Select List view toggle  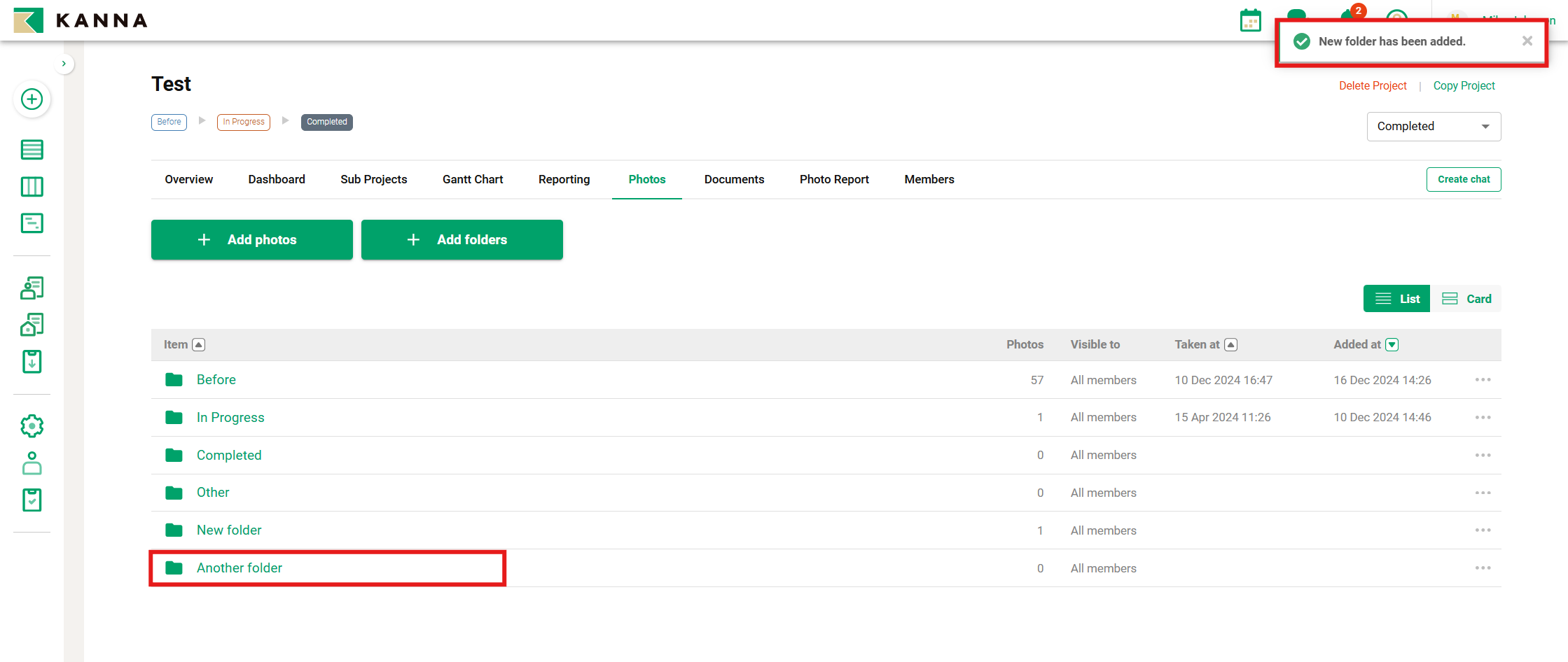click(1396, 299)
